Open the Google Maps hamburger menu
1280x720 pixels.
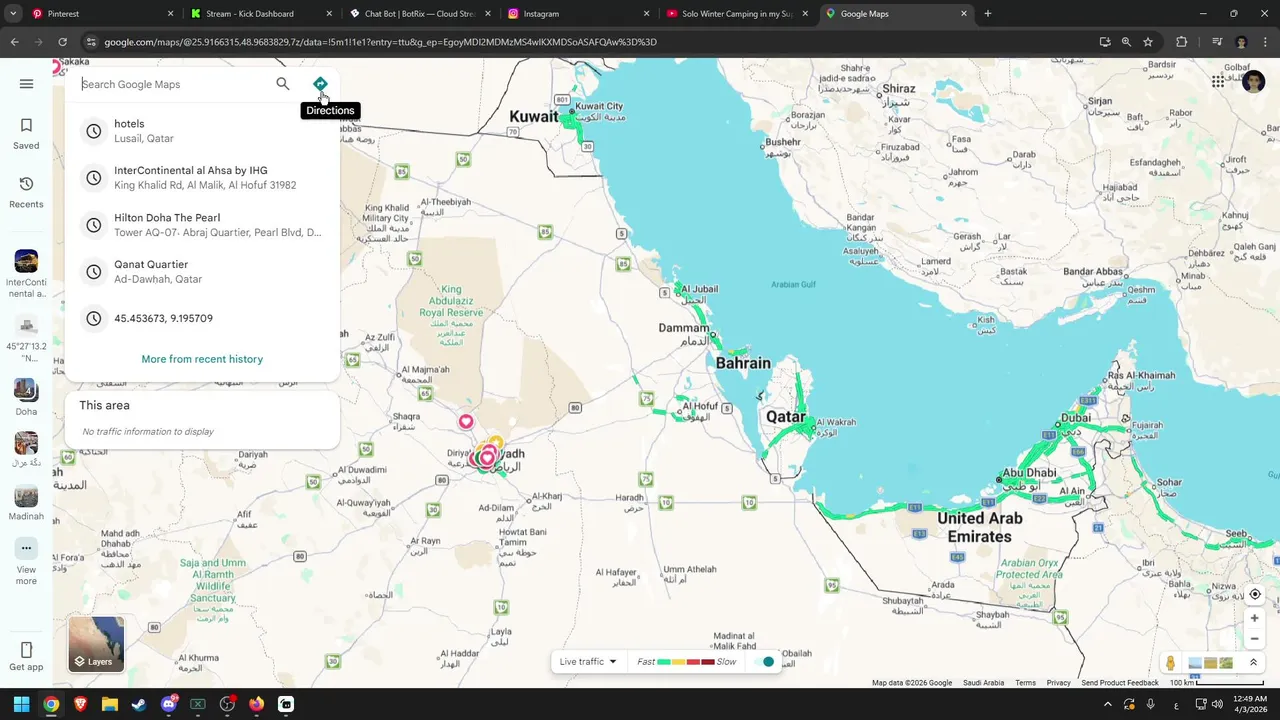point(26,84)
